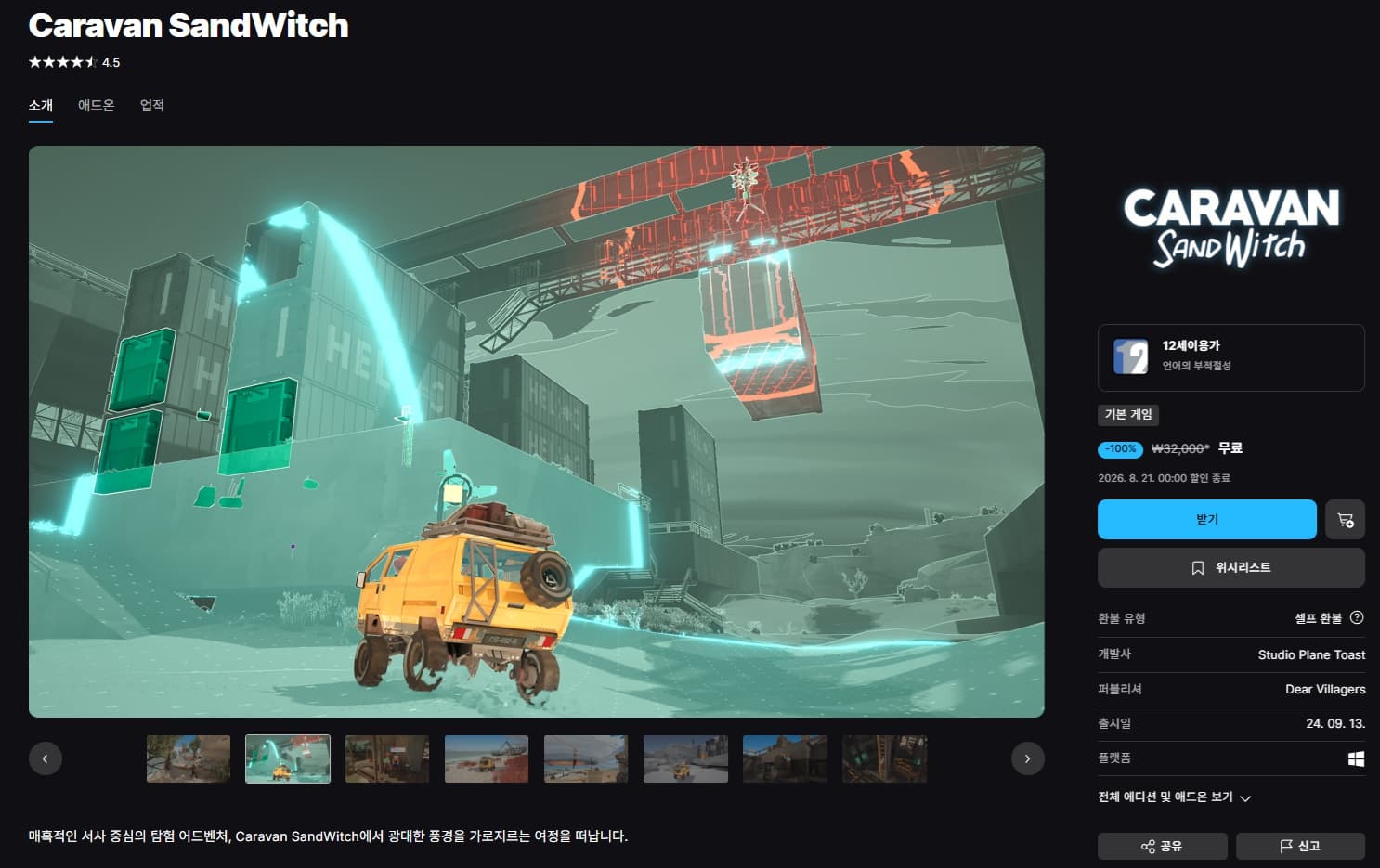Select first screenshot thumbnail with rocky landscape
Screen dimensions: 1380x868
point(189,758)
